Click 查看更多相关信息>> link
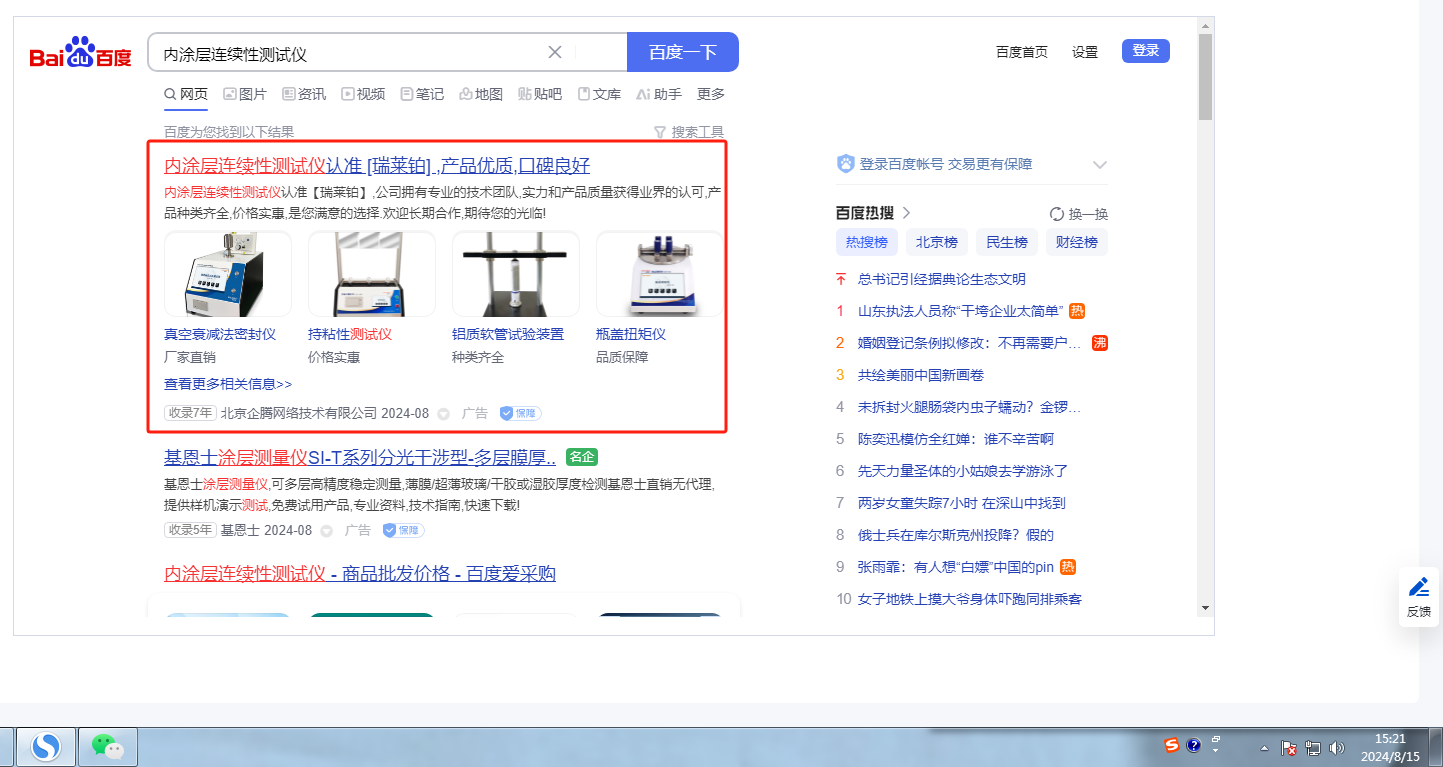Screen dimensions: 1443x767 (x=228, y=383)
